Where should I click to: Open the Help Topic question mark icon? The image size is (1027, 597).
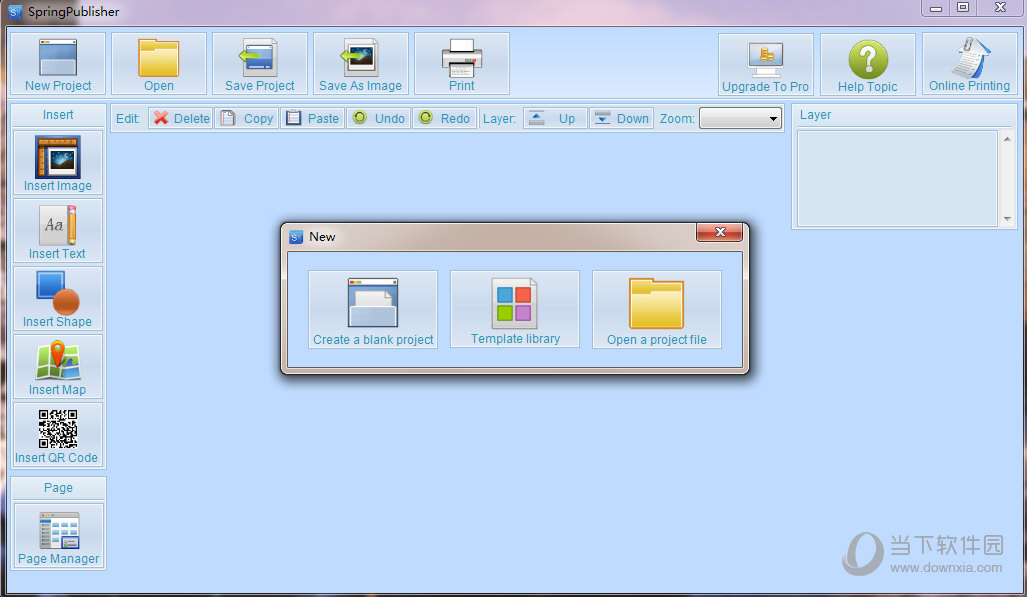[x=867, y=64]
